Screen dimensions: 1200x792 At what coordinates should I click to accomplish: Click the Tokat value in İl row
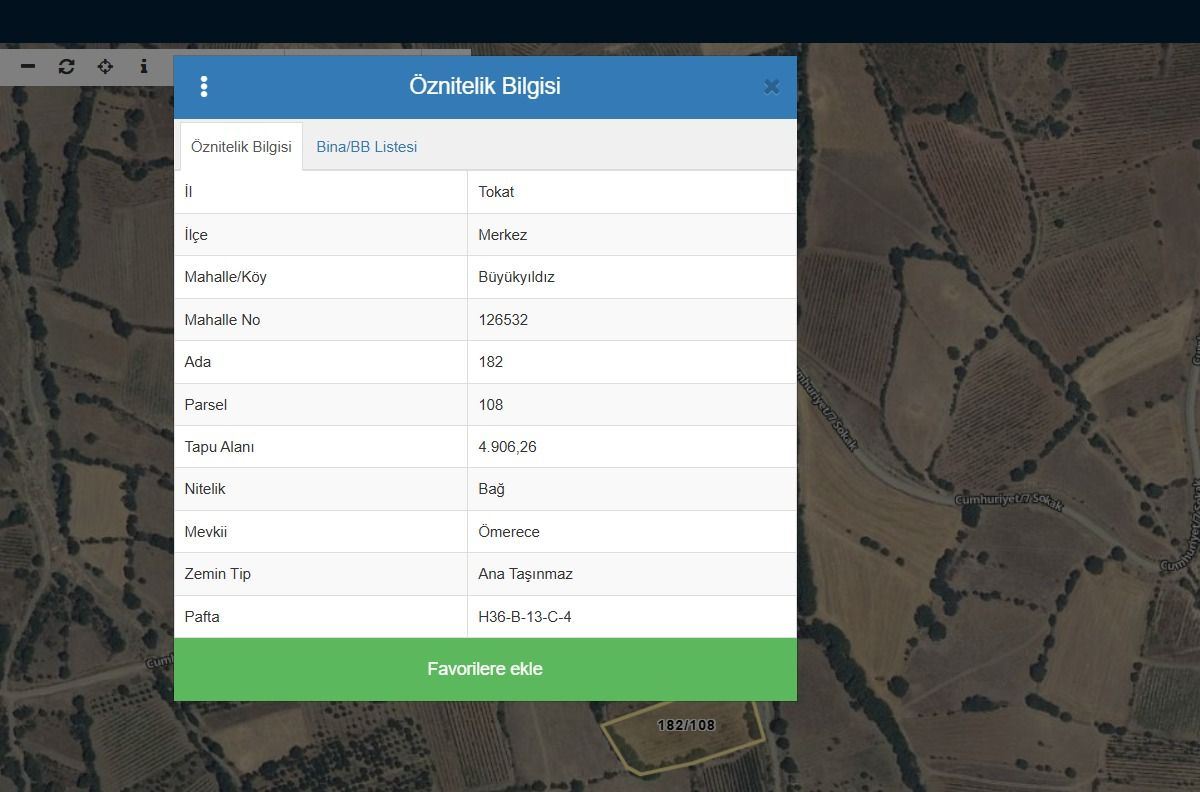click(496, 192)
